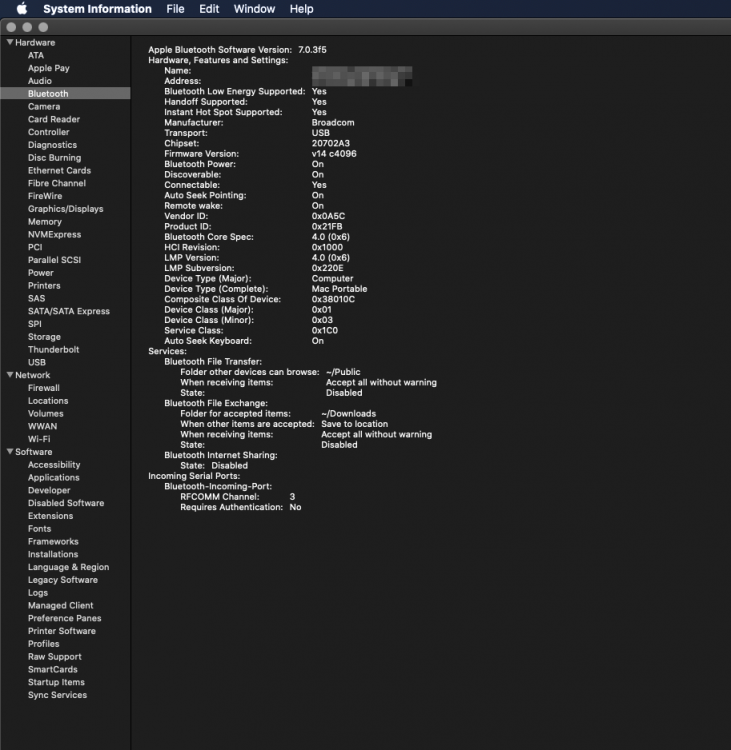Select Disabled Software in the sidebar

pyautogui.click(x=66, y=503)
